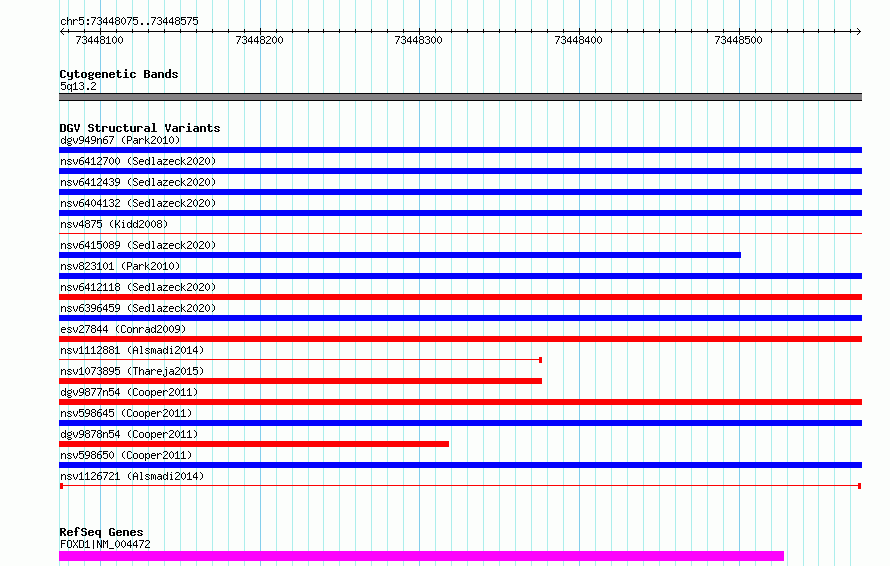Open variant esv27844 (Conrad2009) label
The width and height of the screenshot is (890, 566).
(123, 329)
